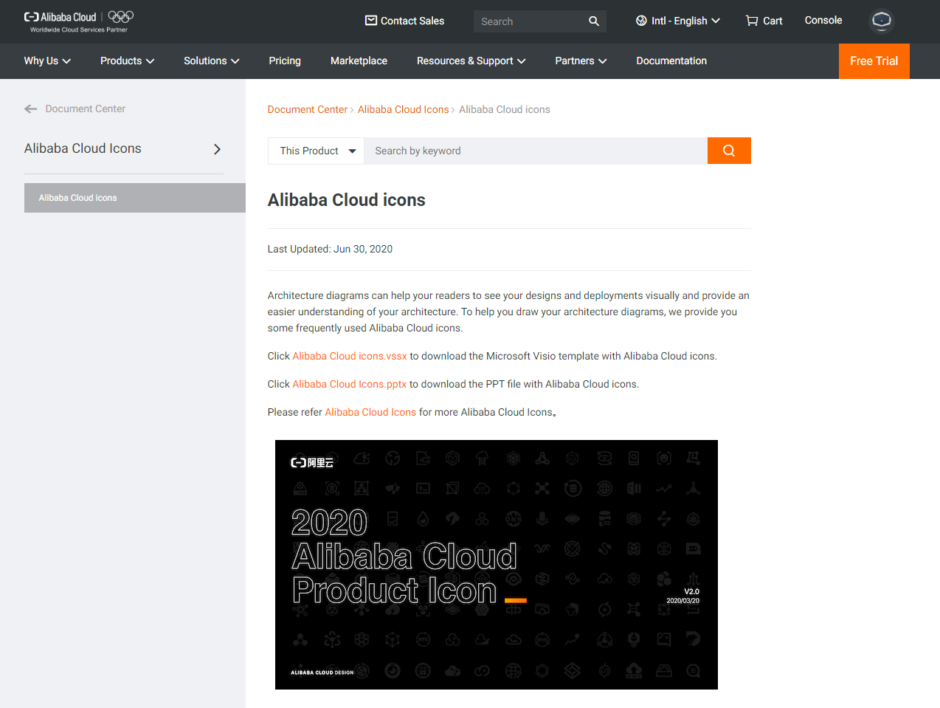This screenshot has width=940, height=708.
Task: Download Alibaba Cloud icons.vssx Visio template
Action: tap(349, 355)
